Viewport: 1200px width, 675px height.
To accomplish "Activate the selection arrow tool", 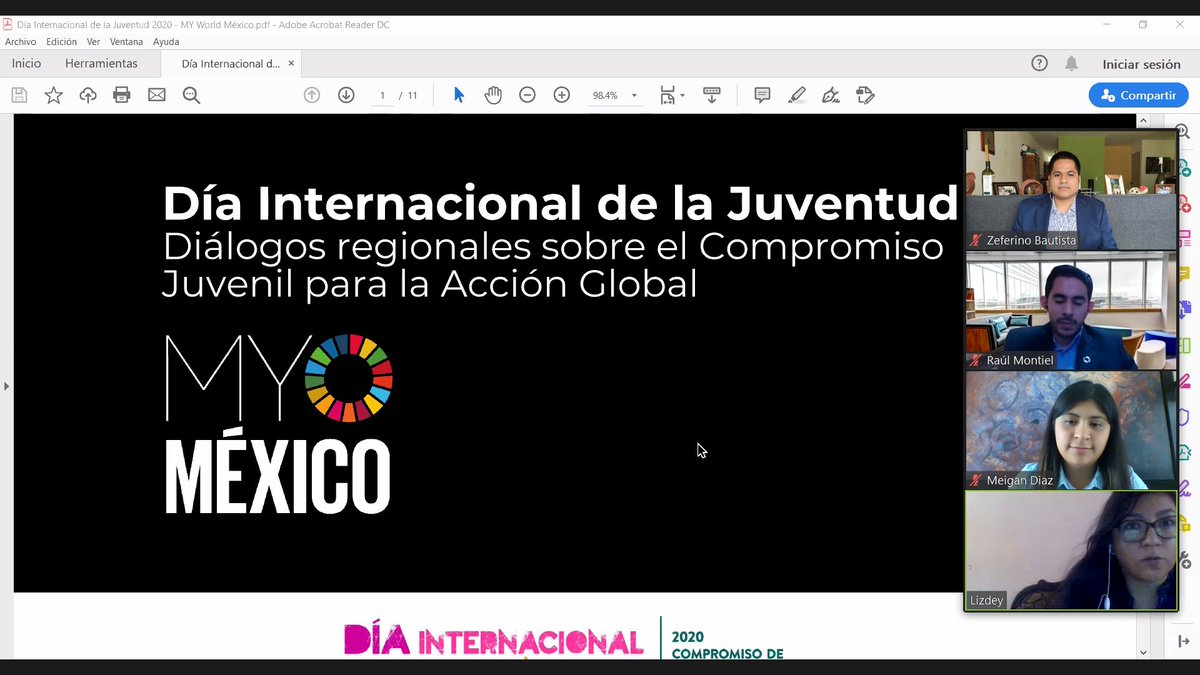I will (x=459, y=95).
